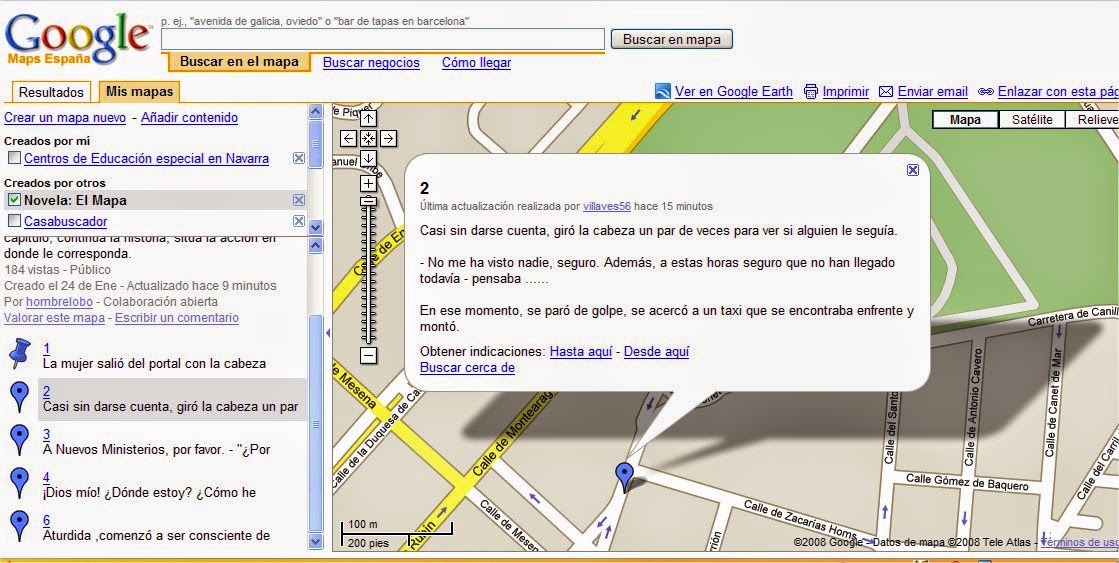Screen dimensions: 1119x563
Task: Remove Centros de Educación especial map with X
Action: tap(299, 158)
